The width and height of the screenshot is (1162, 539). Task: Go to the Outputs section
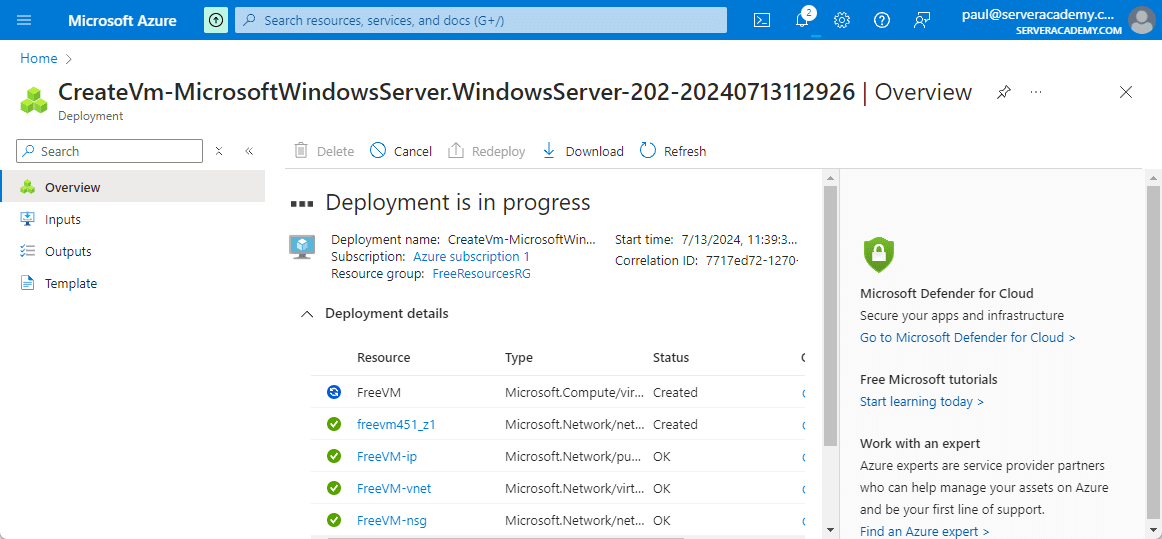pos(68,251)
